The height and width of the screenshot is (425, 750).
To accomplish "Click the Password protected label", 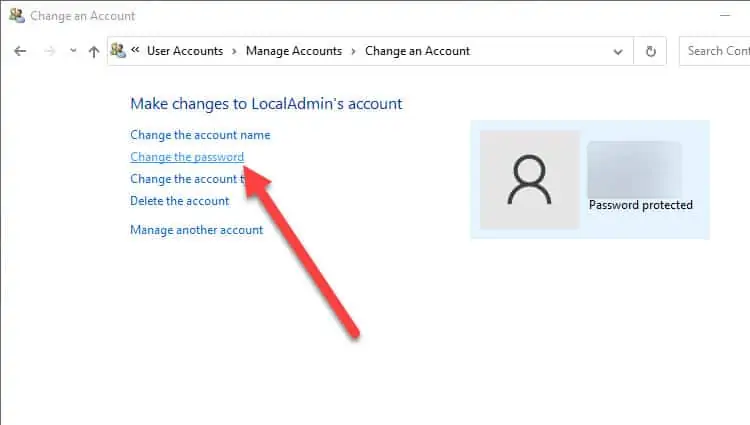I will click(x=640, y=205).
